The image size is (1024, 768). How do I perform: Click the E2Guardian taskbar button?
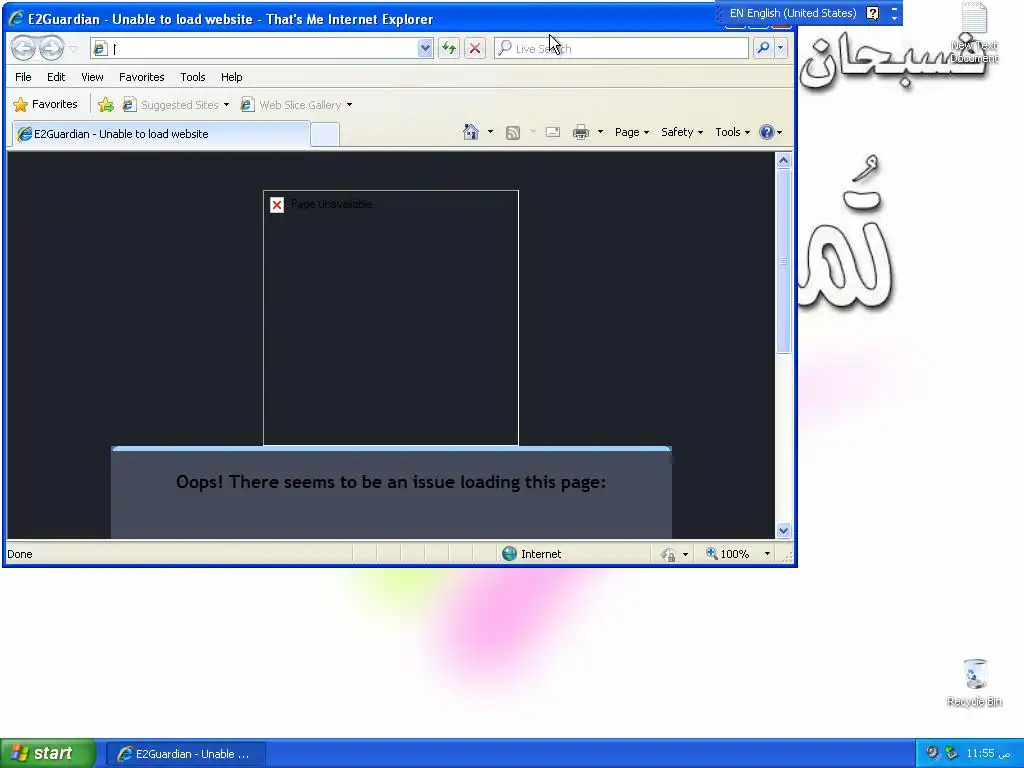186,754
